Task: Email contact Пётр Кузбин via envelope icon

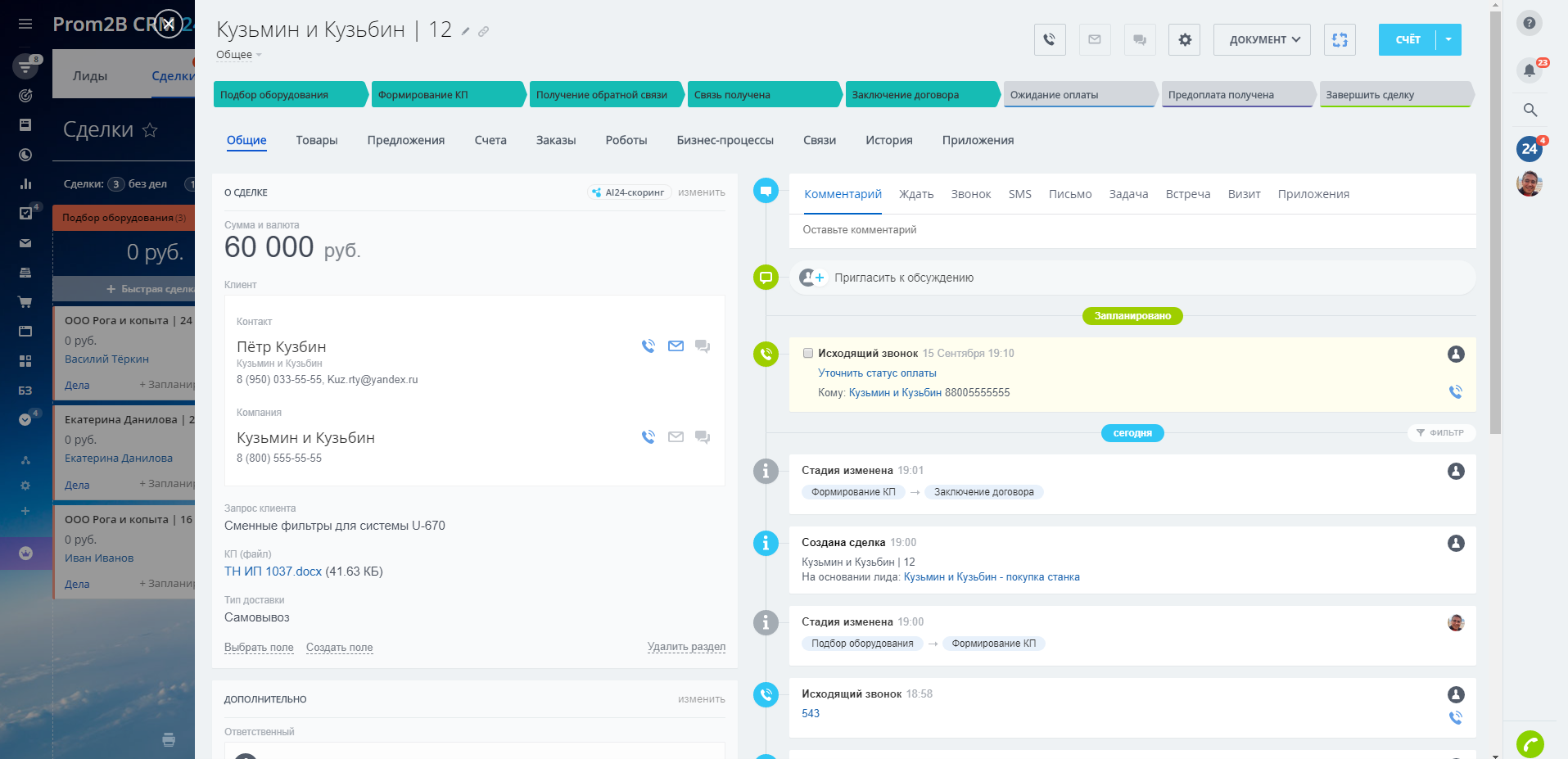Action: point(676,346)
